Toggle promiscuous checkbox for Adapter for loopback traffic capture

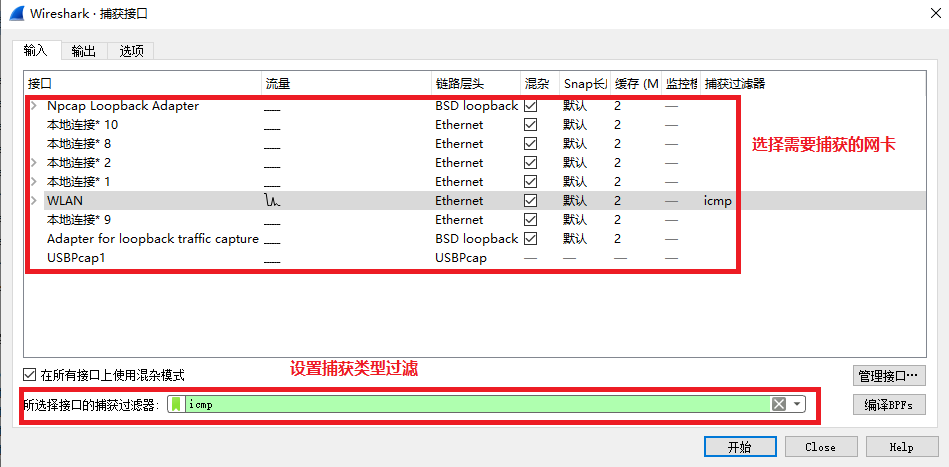pyautogui.click(x=531, y=239)
